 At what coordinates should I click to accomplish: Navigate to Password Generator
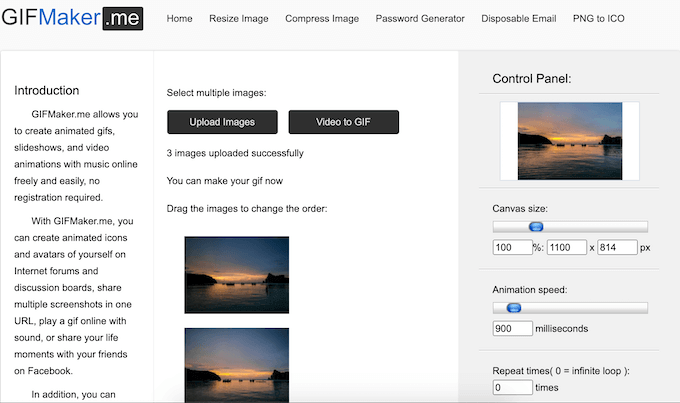coord(420,19)
